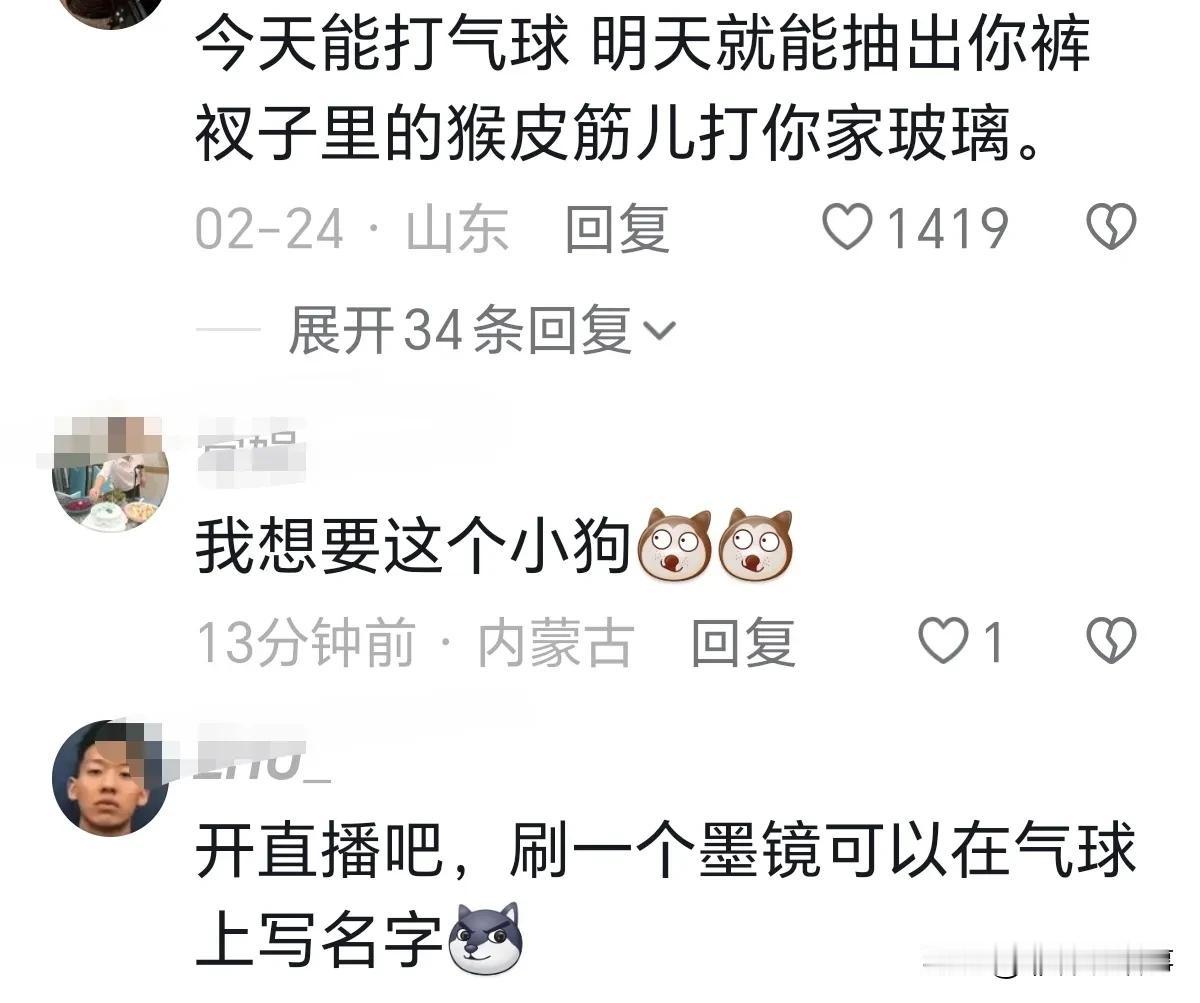Tap the 1419 like count
This screenshot has width=1200, height=1003.
click(948, 229)
